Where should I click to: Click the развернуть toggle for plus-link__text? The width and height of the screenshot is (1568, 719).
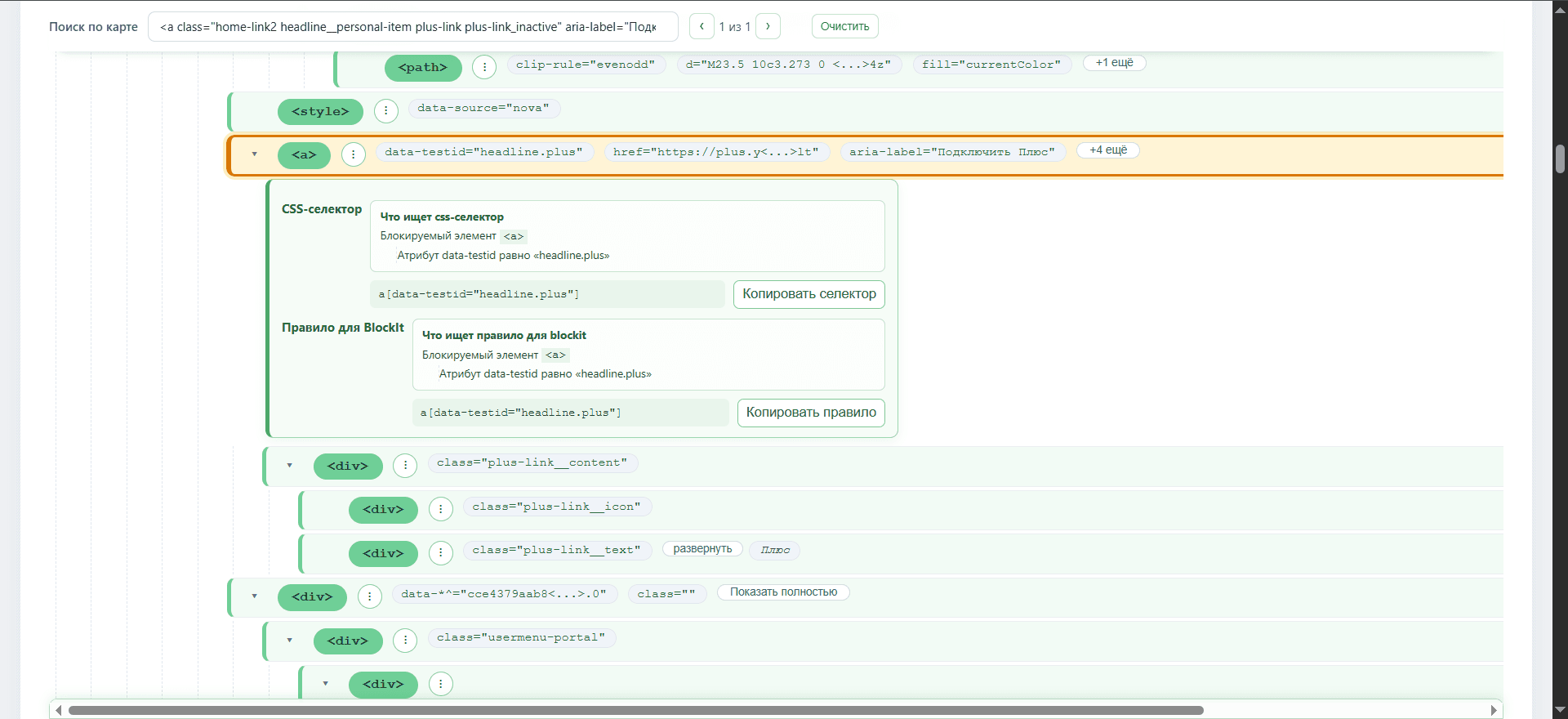702,549
